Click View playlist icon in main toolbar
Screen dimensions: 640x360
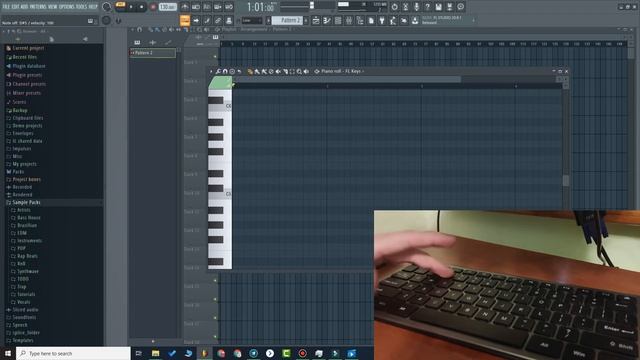click(316, 20)
